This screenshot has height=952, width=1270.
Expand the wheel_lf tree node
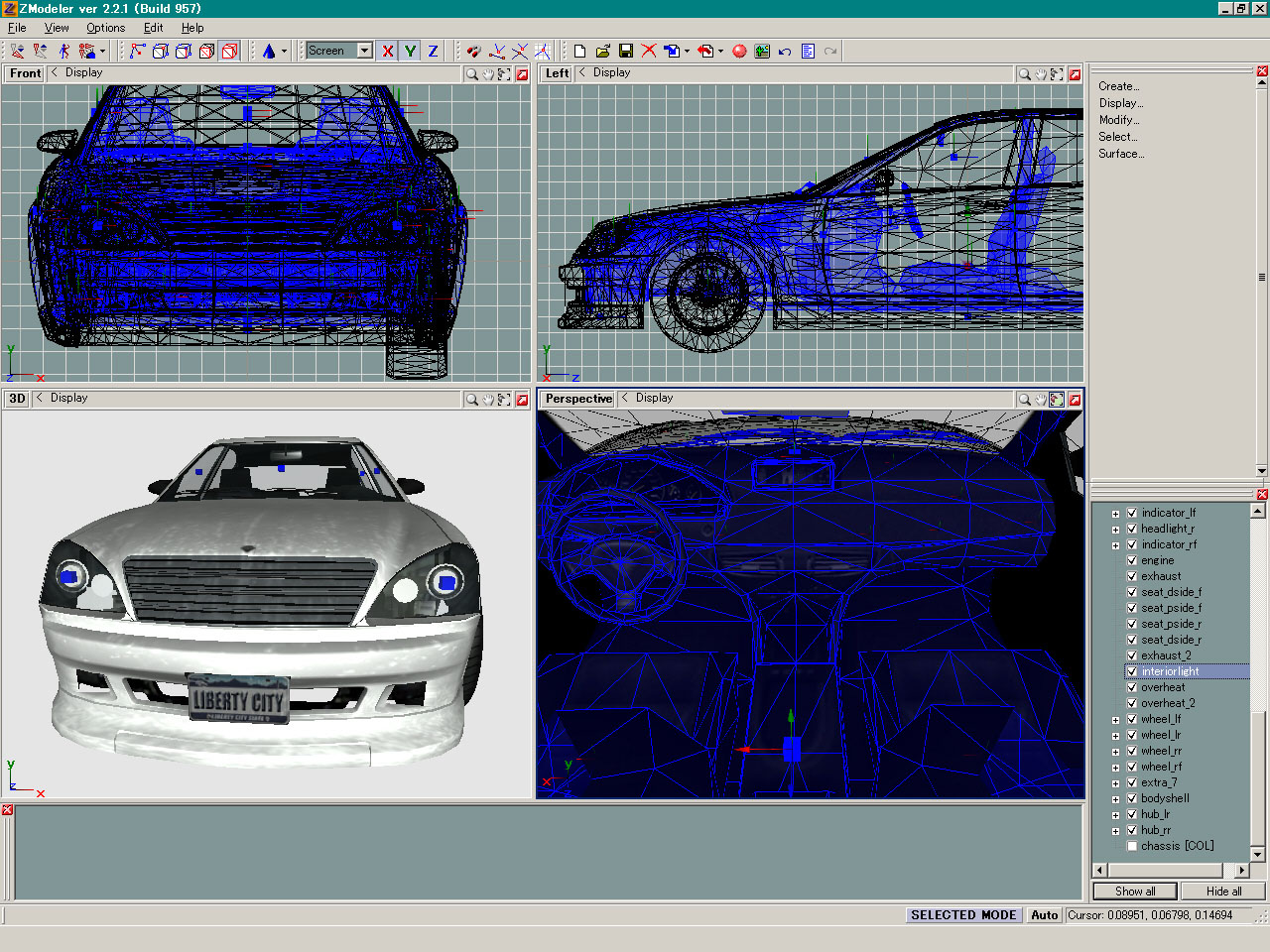[x=1115, y=720]
